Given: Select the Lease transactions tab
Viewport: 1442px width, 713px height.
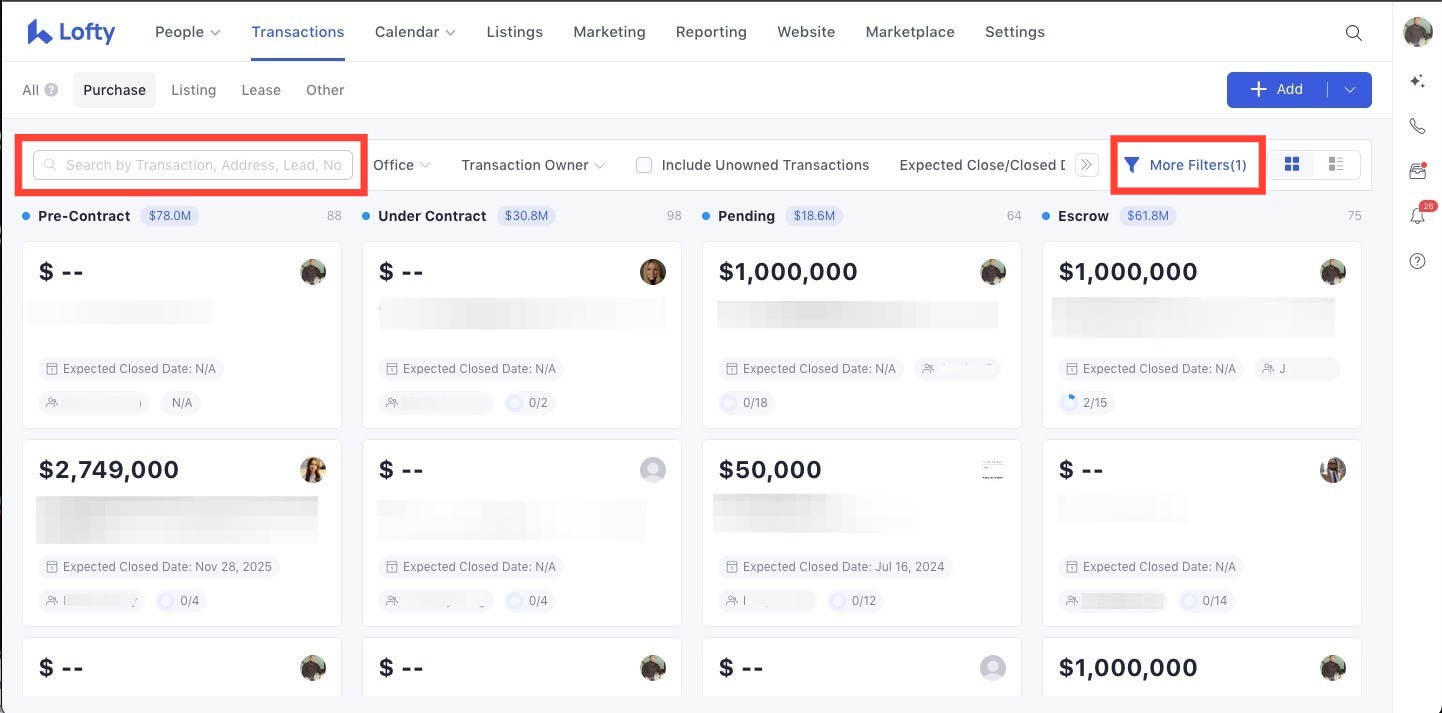Looking at the screenshot, I should pos(261,90).
